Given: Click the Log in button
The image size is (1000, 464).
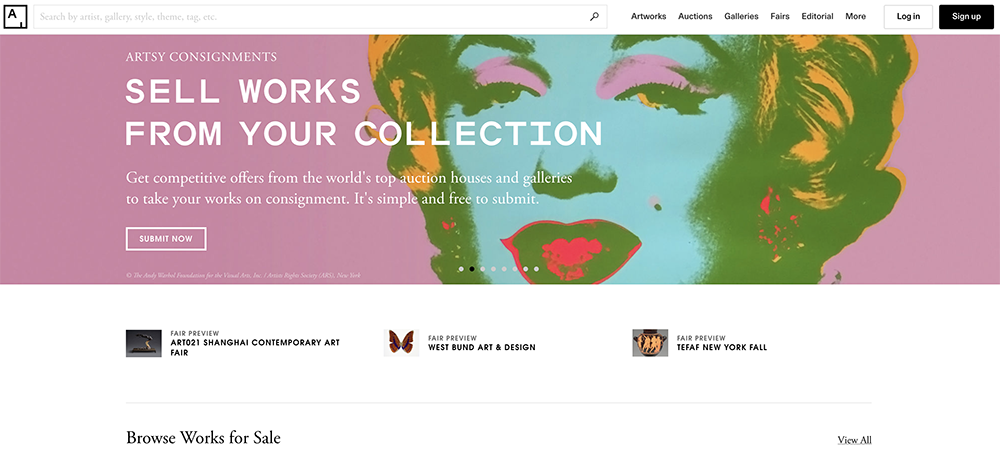Looking at the screenshot, I should 908,17.
